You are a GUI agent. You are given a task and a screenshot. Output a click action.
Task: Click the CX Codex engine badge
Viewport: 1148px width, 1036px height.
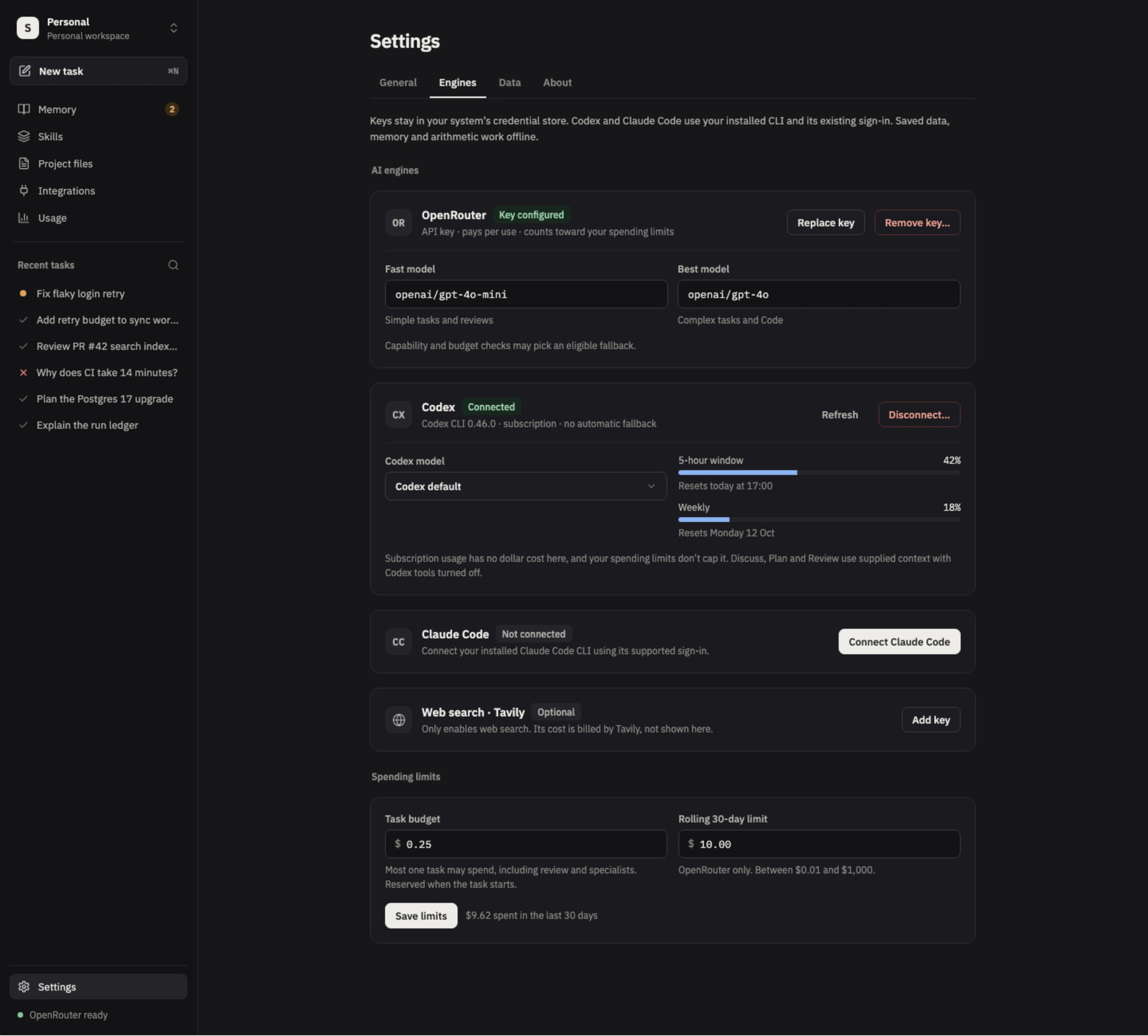[398, 414]
